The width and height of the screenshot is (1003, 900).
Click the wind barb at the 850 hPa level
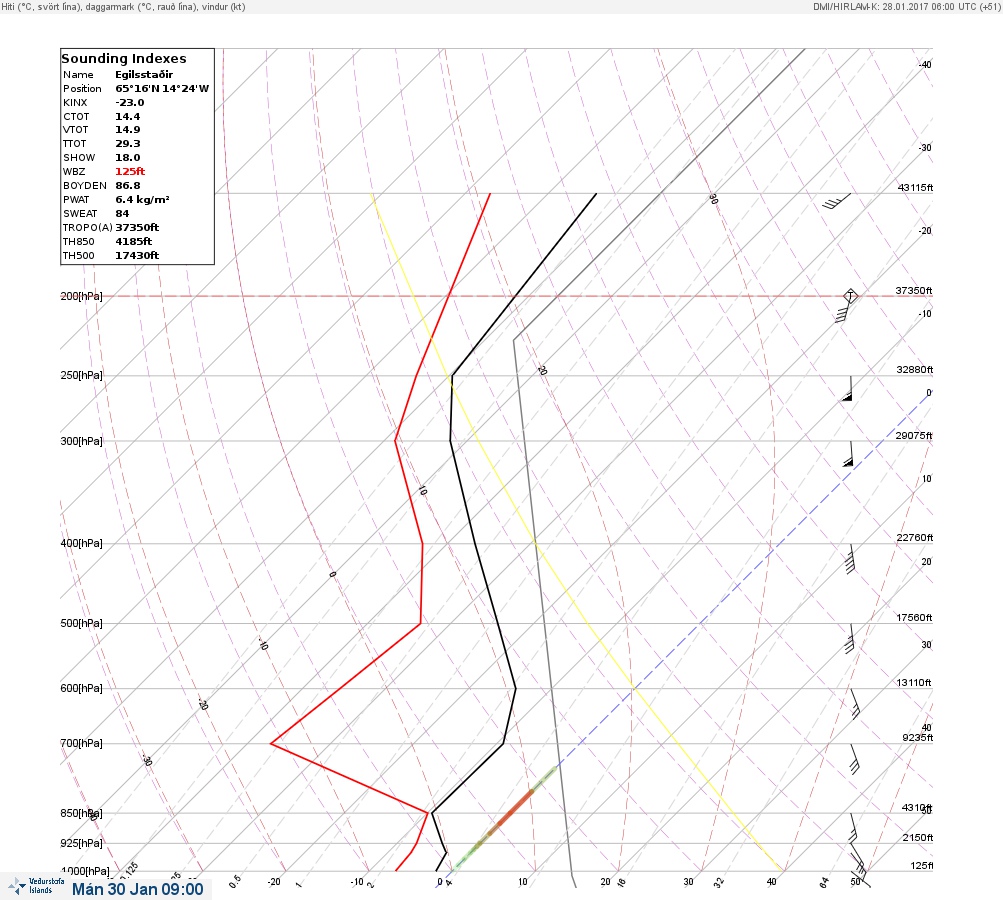pyautogui.click(x=854, y=829)
